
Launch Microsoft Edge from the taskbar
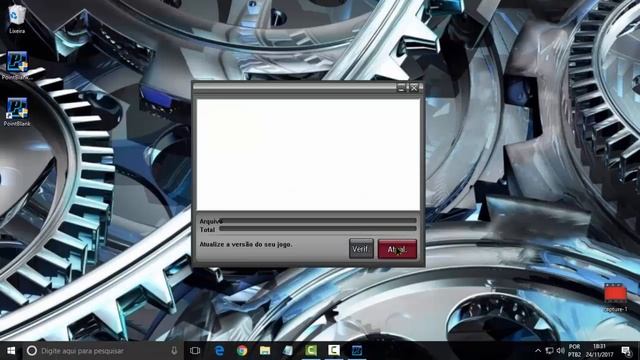tap(219, 351)
